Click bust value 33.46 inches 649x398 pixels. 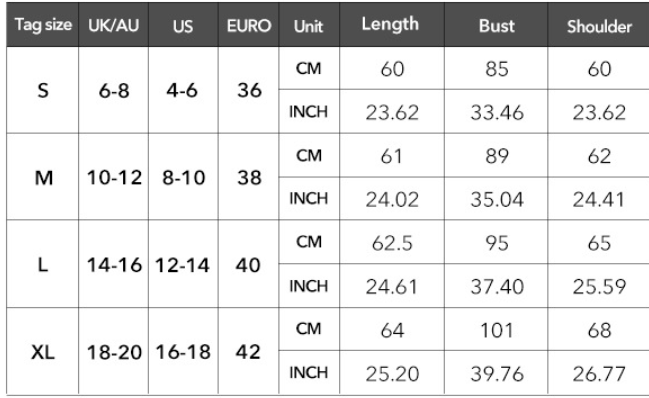(496, 112)
